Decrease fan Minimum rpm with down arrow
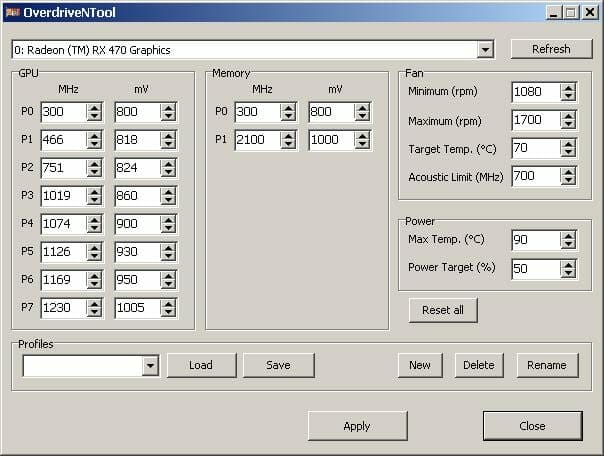The width and height of the screenshot is (604, 456). pyautogui.click(x=568, y=97)
